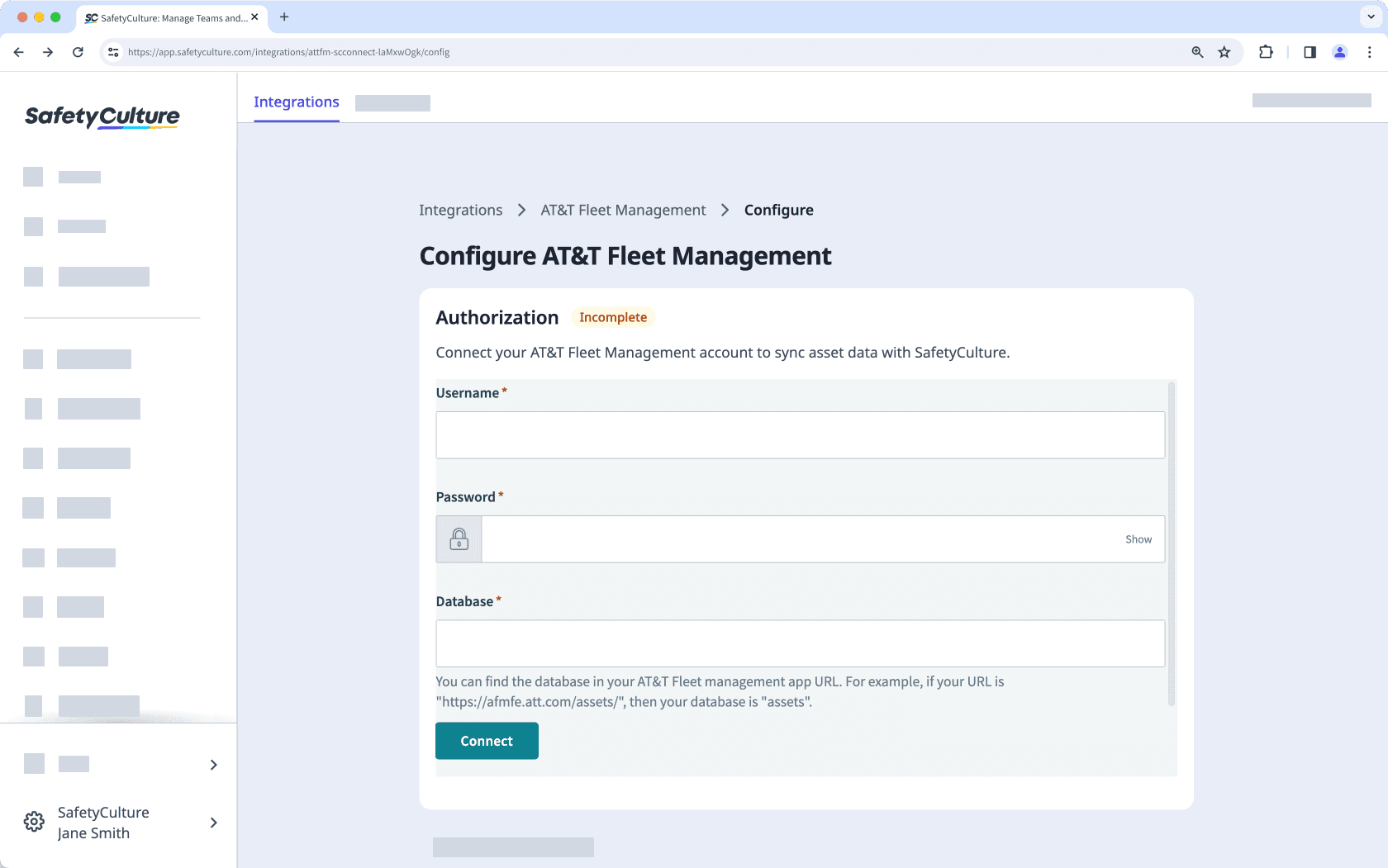Screen dimensions: 1388x868
Task: Reload the page
Action: pos(78,51)
